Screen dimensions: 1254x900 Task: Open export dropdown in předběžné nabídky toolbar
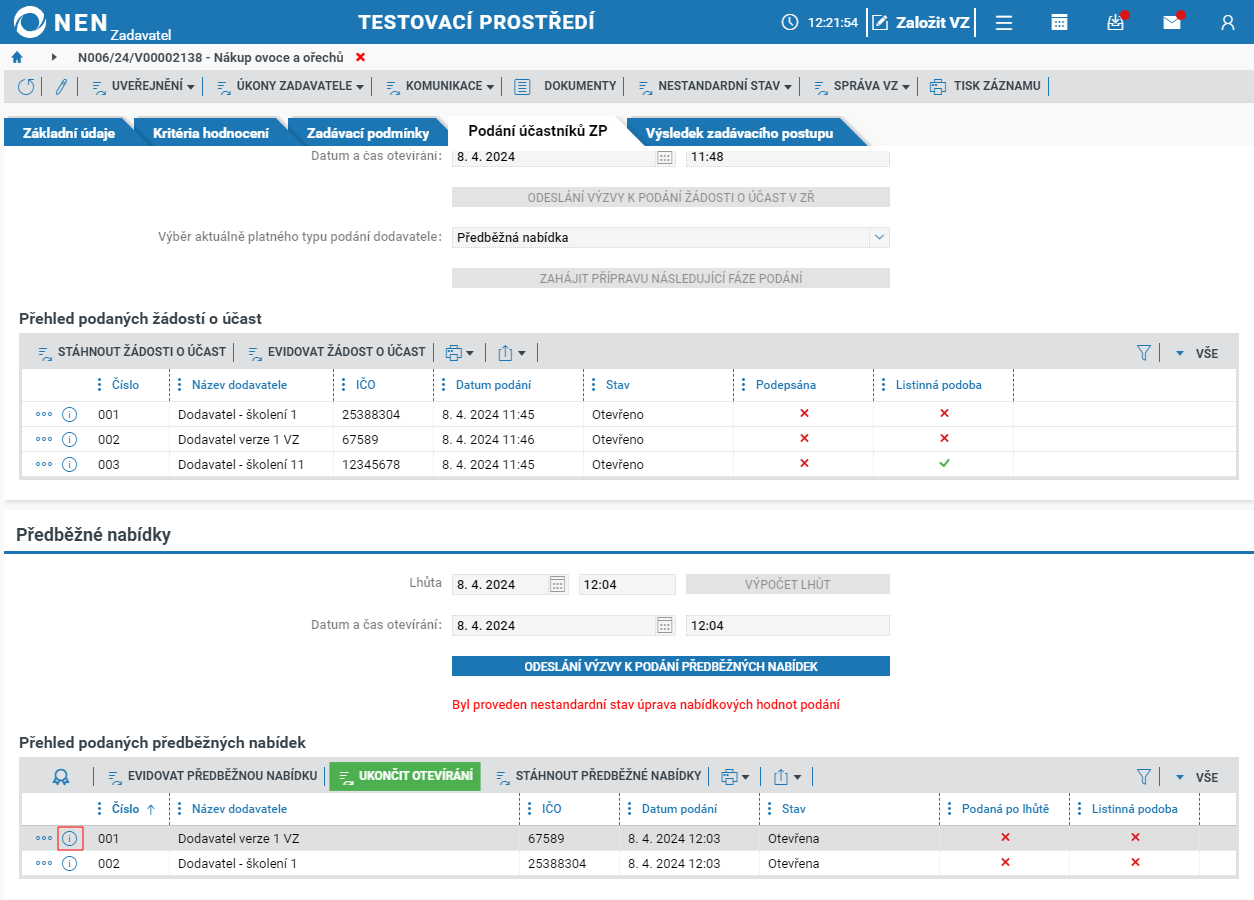point(788,776)
